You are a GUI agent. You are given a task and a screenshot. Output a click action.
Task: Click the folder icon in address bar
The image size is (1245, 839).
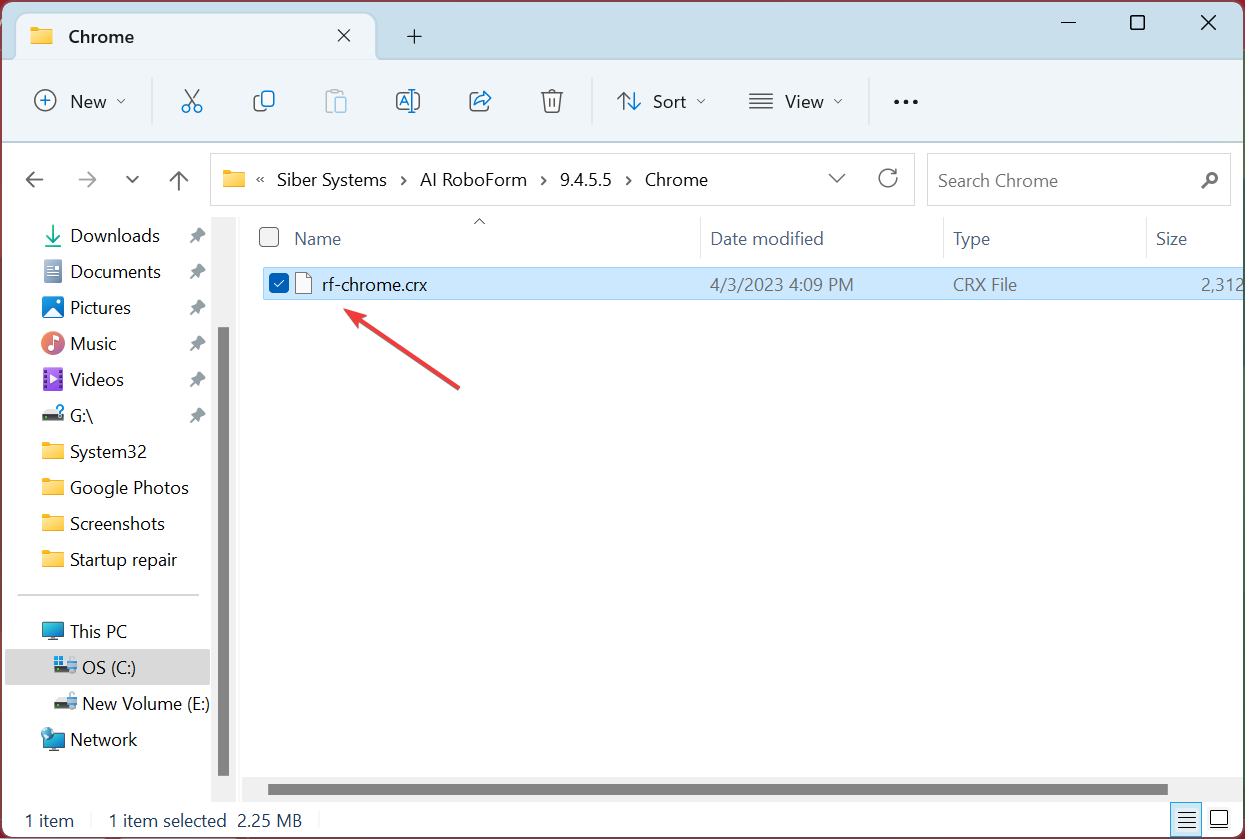tap(234, 180)
